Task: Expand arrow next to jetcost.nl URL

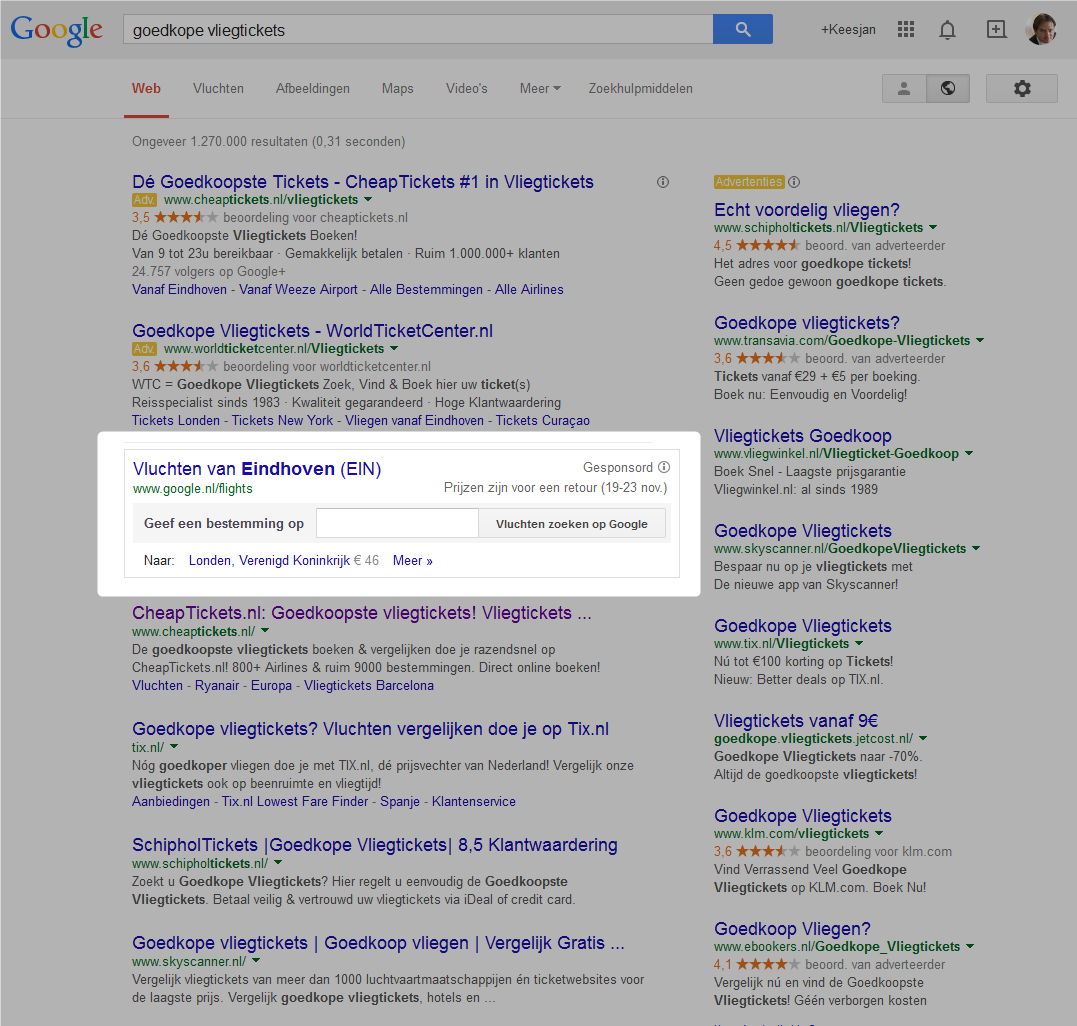Action: [923, 738]
